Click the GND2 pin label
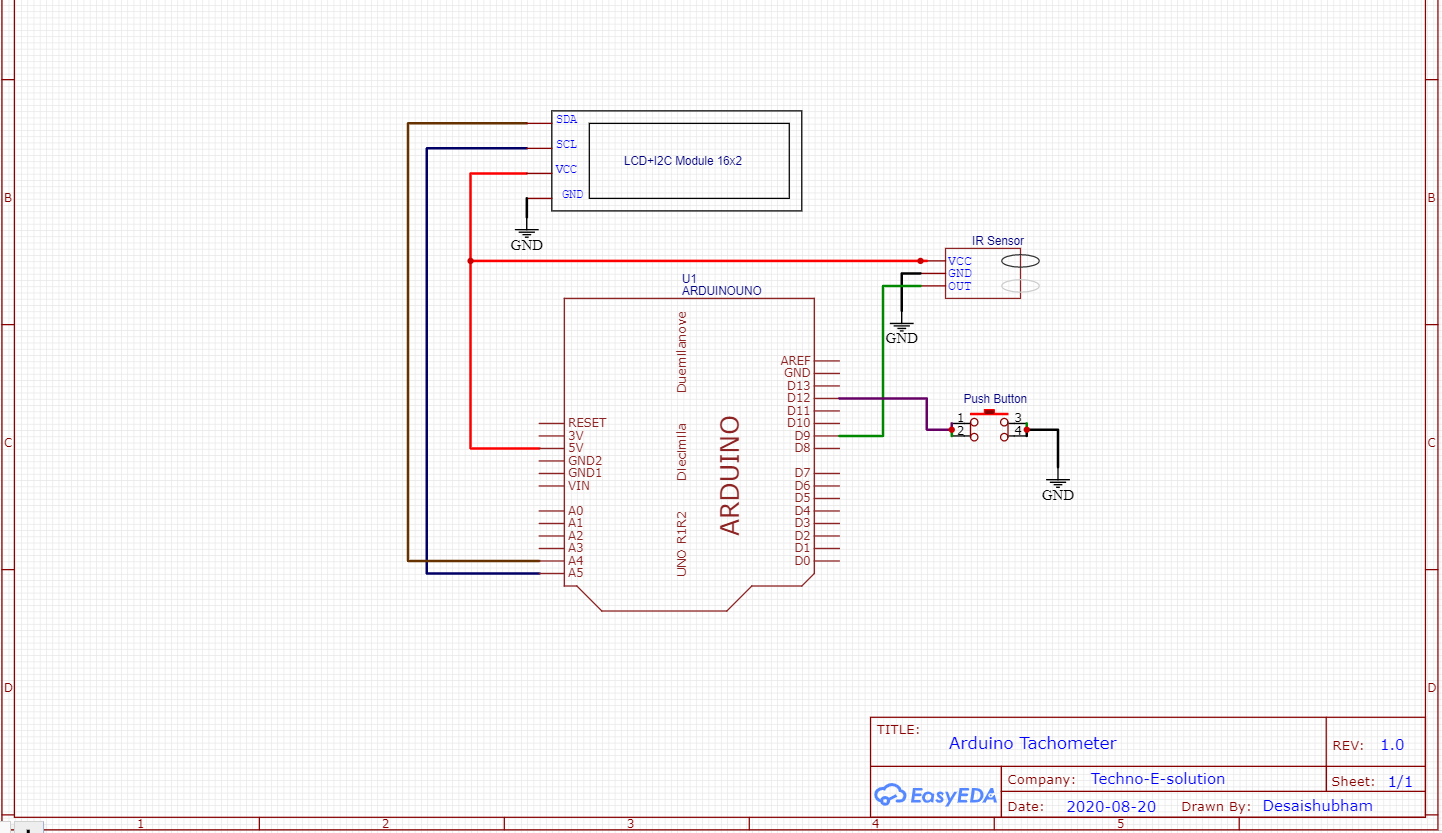 pyautogui.click(x=585, y=461)
